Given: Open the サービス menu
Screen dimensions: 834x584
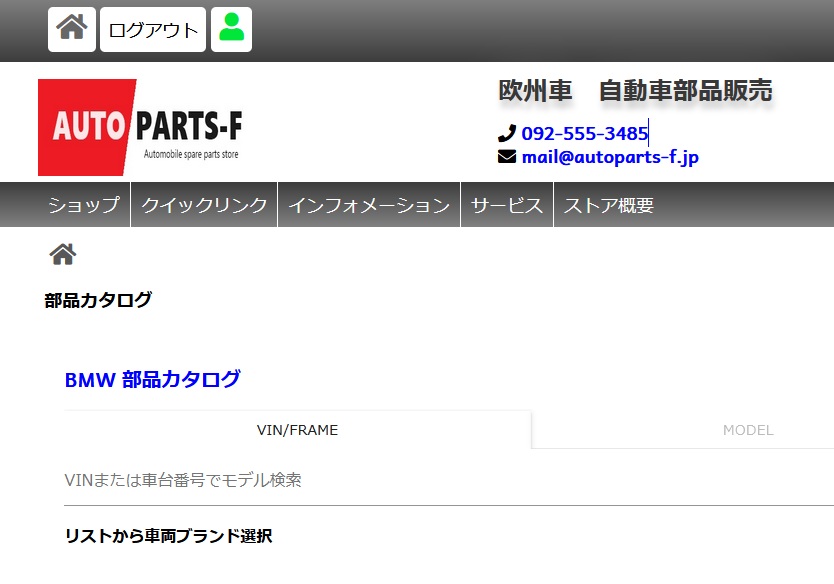Looking at the screenshot, I should click(507, 205).
